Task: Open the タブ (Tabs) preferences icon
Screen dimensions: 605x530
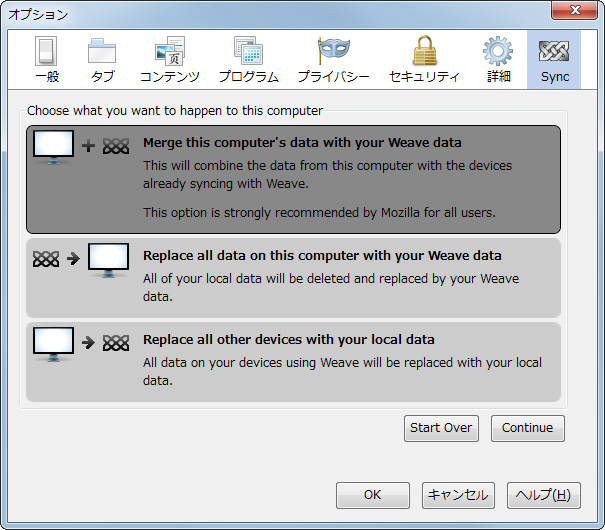Action: pyautogui.click(x=102, y=60)
